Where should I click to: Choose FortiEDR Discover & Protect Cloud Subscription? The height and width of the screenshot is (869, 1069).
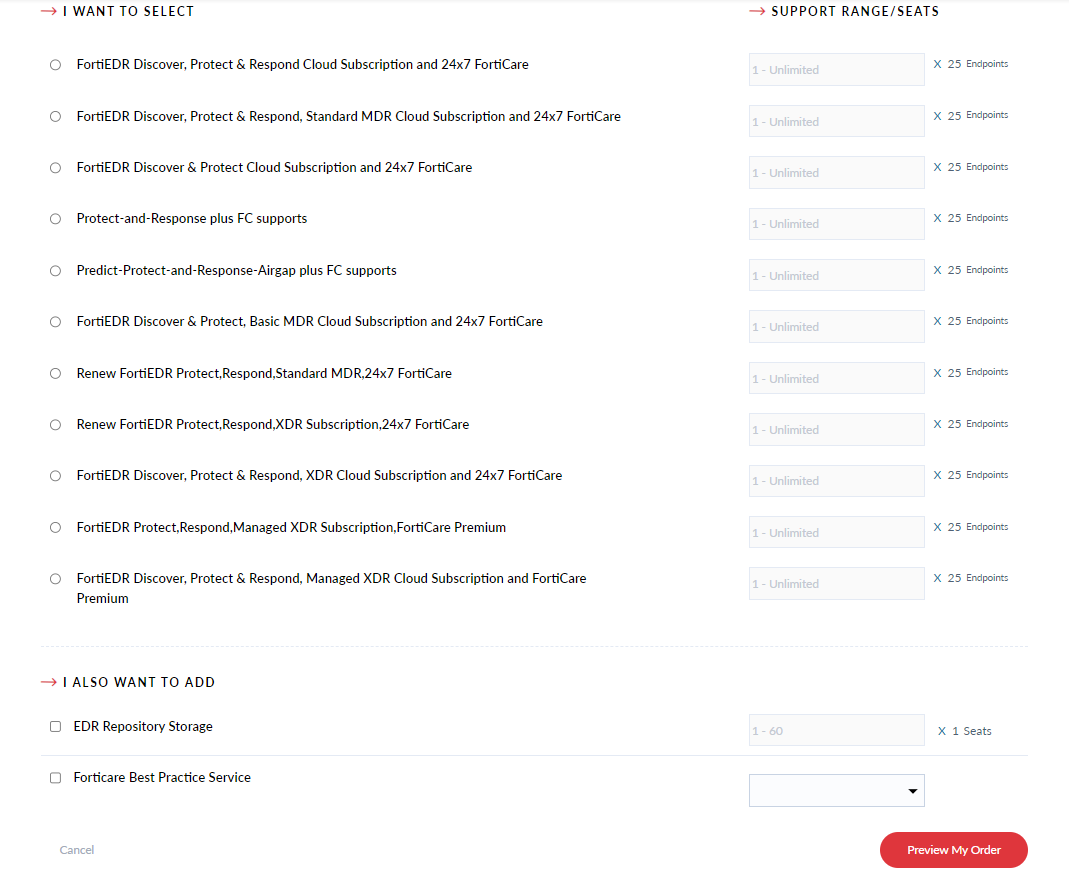(55, 167)
